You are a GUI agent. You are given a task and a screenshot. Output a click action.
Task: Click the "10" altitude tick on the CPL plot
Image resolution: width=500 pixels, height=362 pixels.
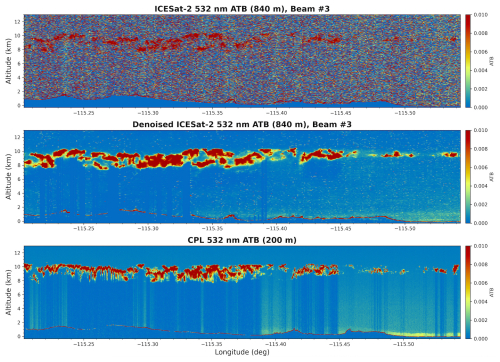[18, 267]
